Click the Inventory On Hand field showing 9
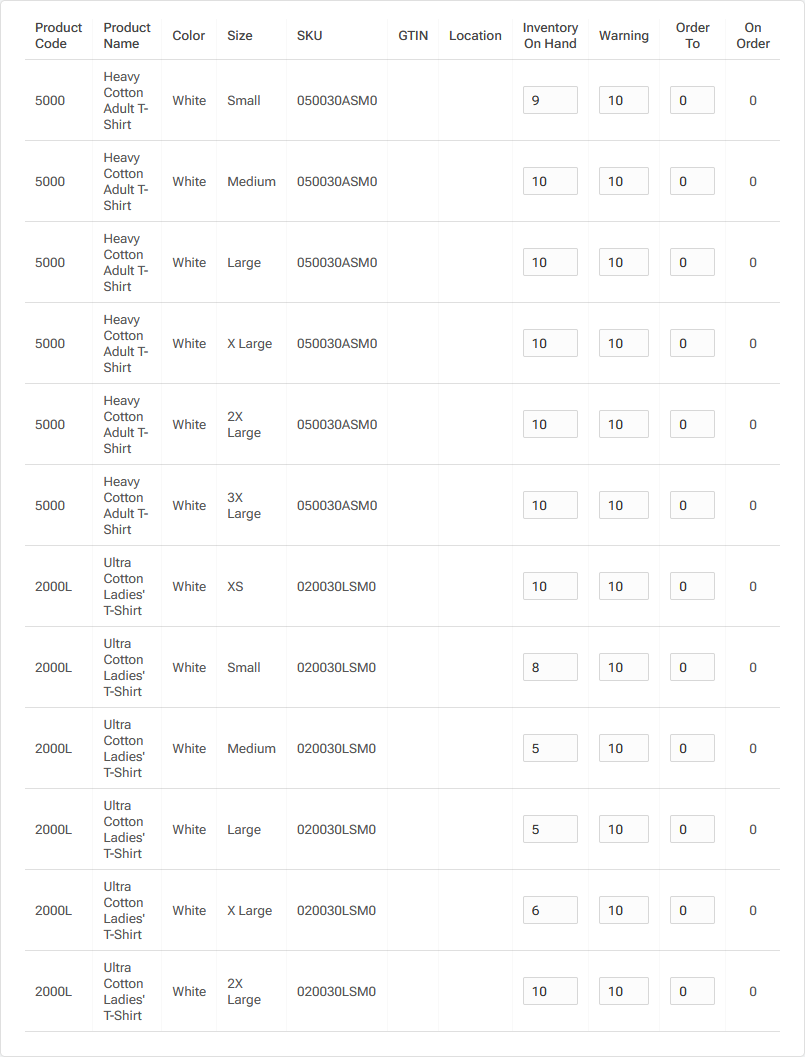The height and width of the screenshot is (1057, 805). click(x=550, y=99)
